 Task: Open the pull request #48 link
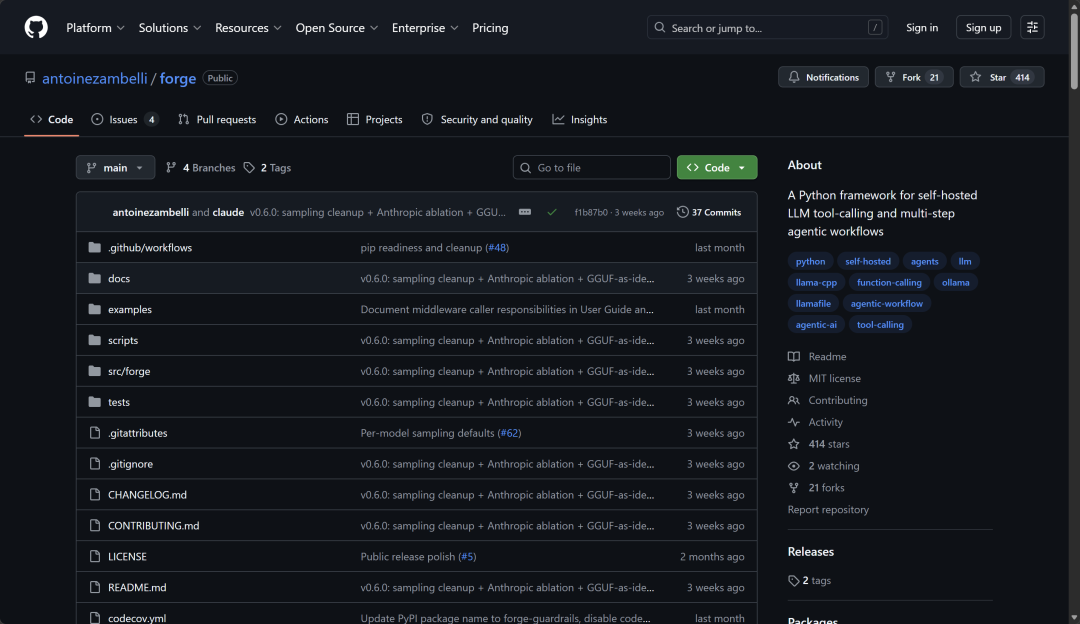[x=497, y=247]
